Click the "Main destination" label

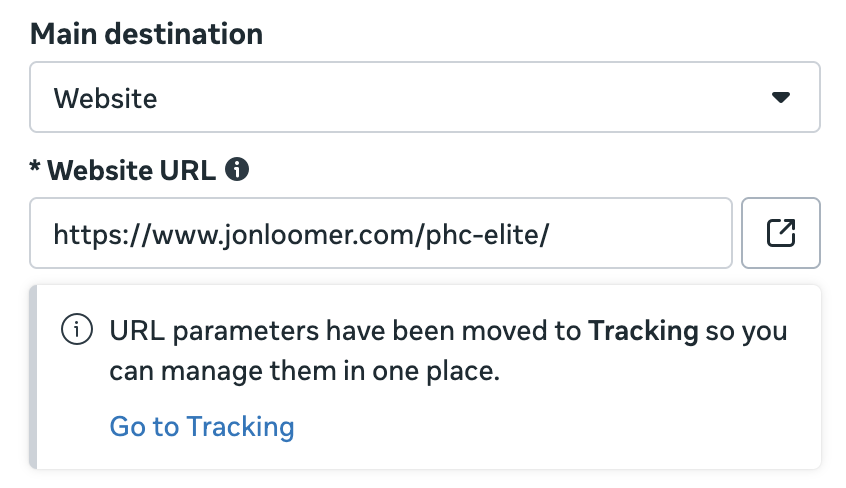(x=146, y=33)
